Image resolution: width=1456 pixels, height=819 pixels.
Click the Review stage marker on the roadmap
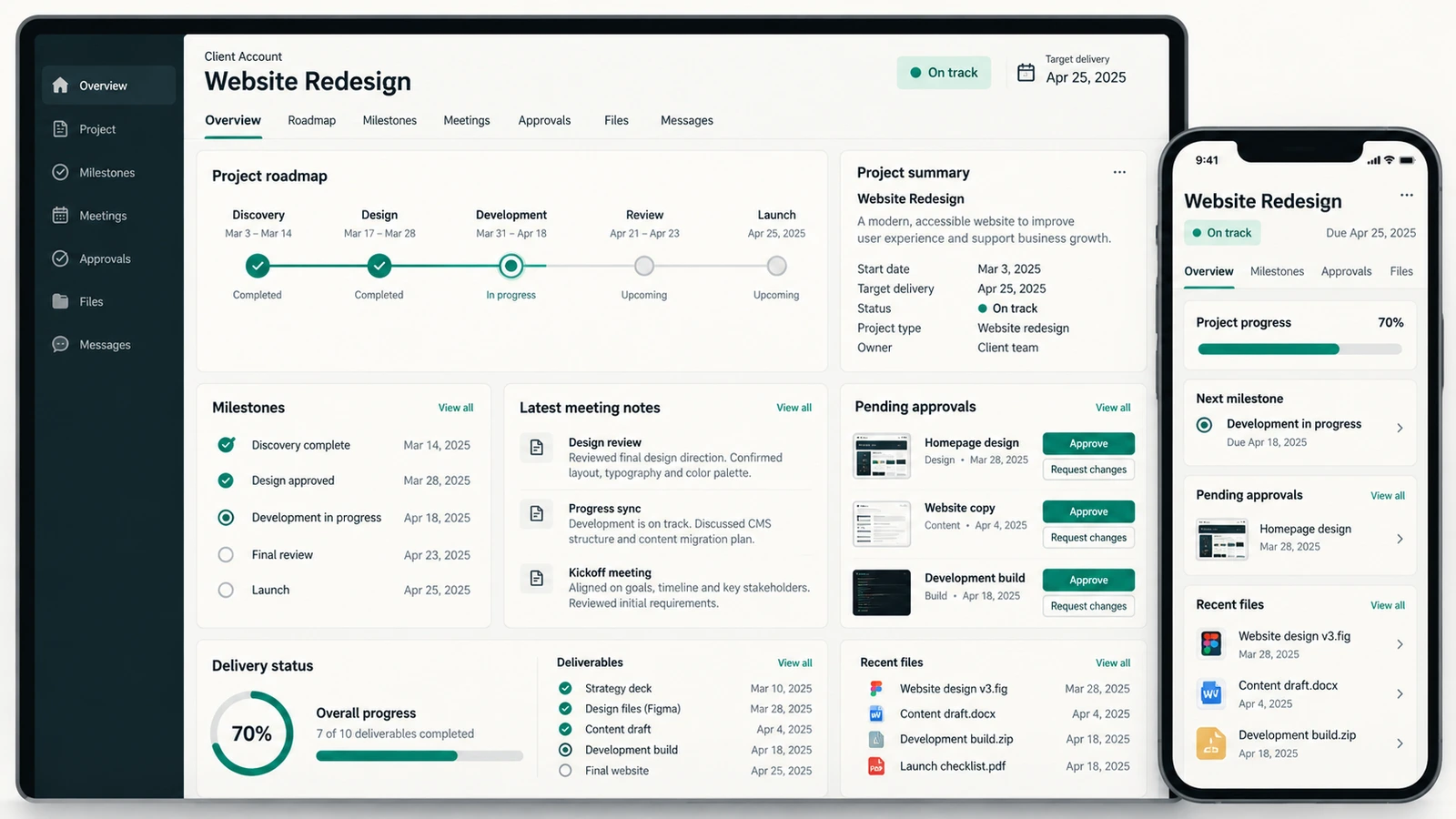click(644, 266)
